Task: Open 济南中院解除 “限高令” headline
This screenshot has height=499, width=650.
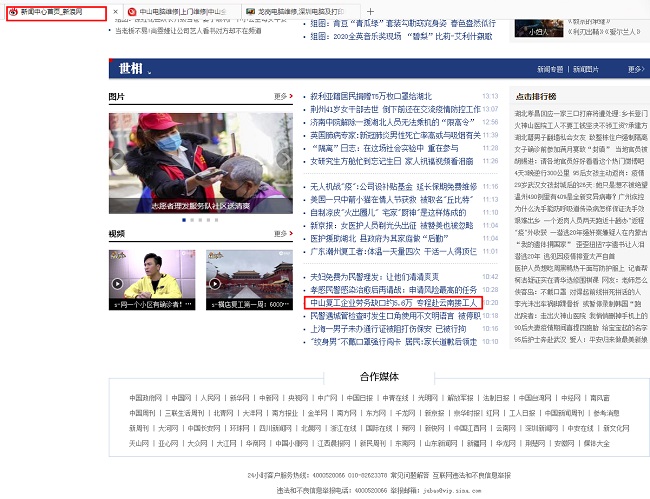Action: pos(392,122)
